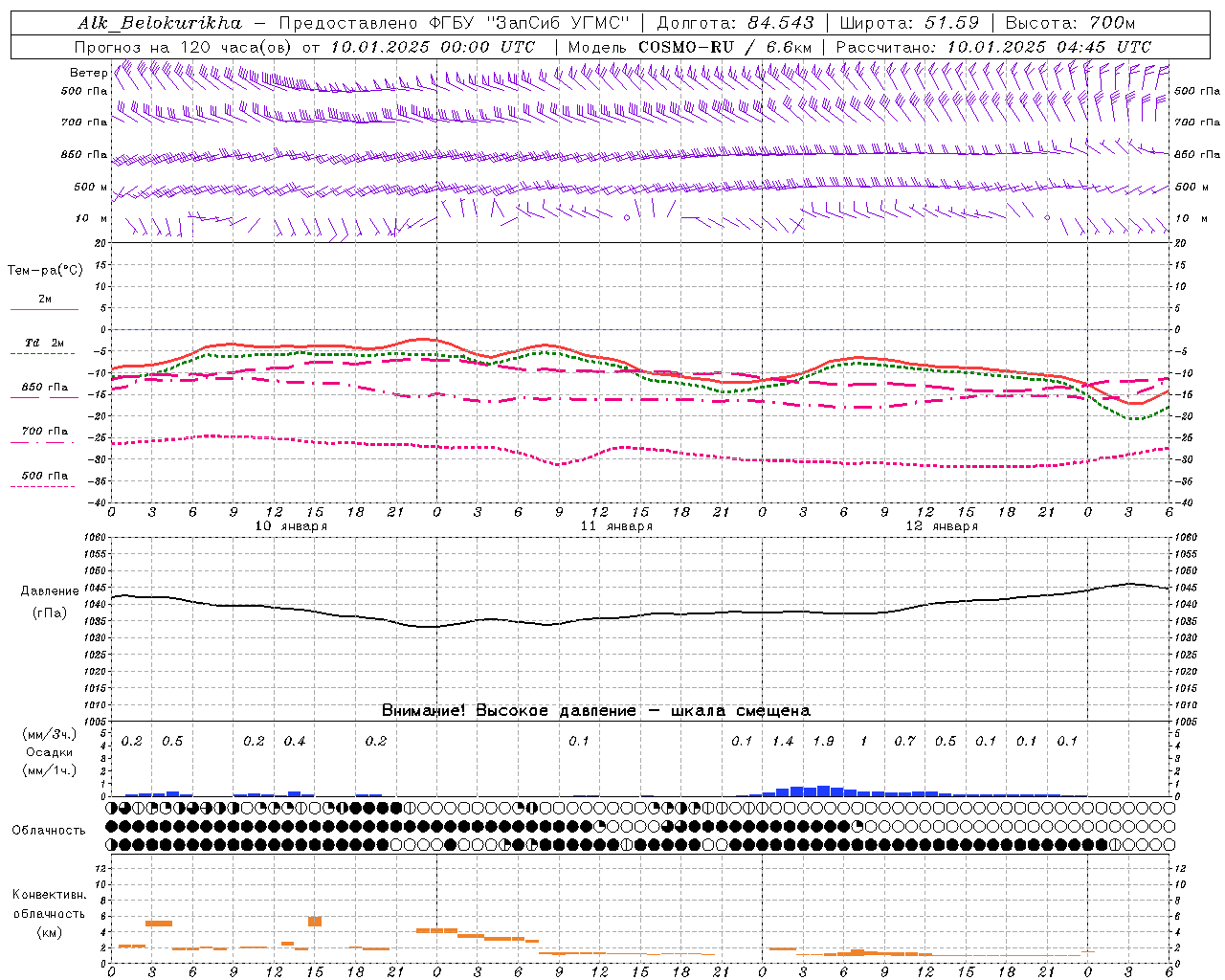Select the 1.4 precipitation amount value
The height and width of the screenshot is (980, 1225).
click(783, 742)
